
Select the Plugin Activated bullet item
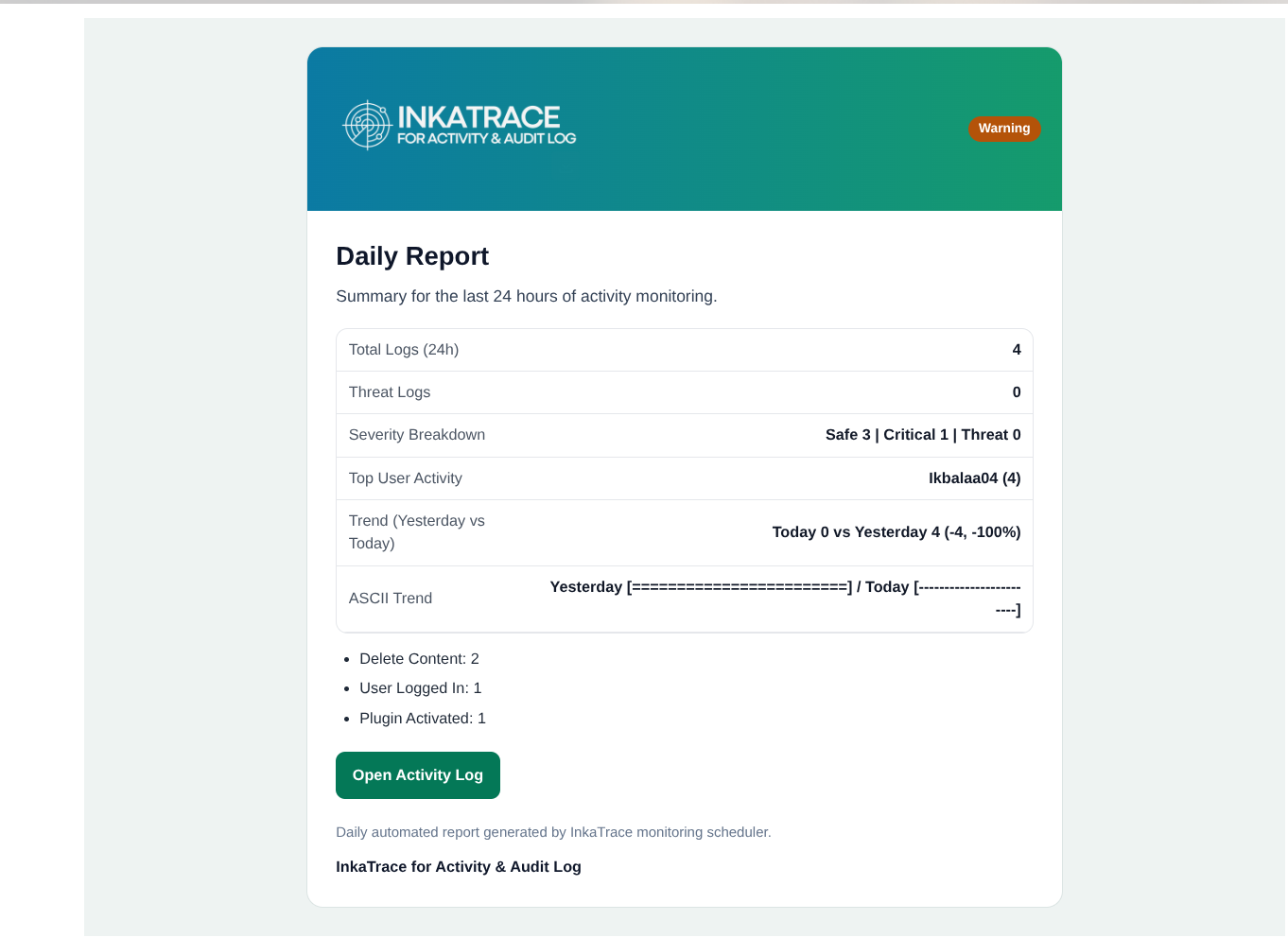coord(423,718)
